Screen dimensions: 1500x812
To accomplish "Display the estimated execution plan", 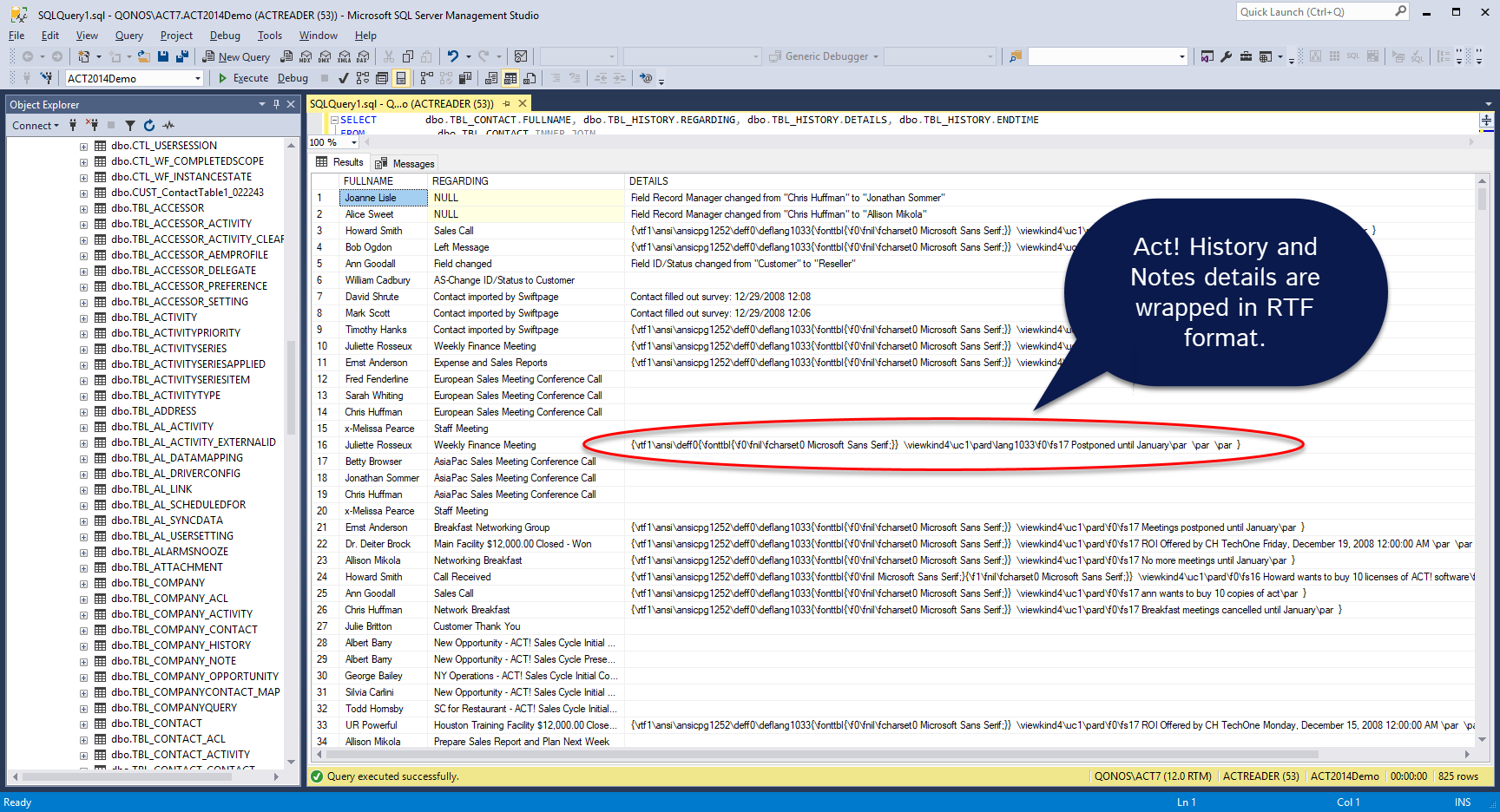I will point(363,78).
